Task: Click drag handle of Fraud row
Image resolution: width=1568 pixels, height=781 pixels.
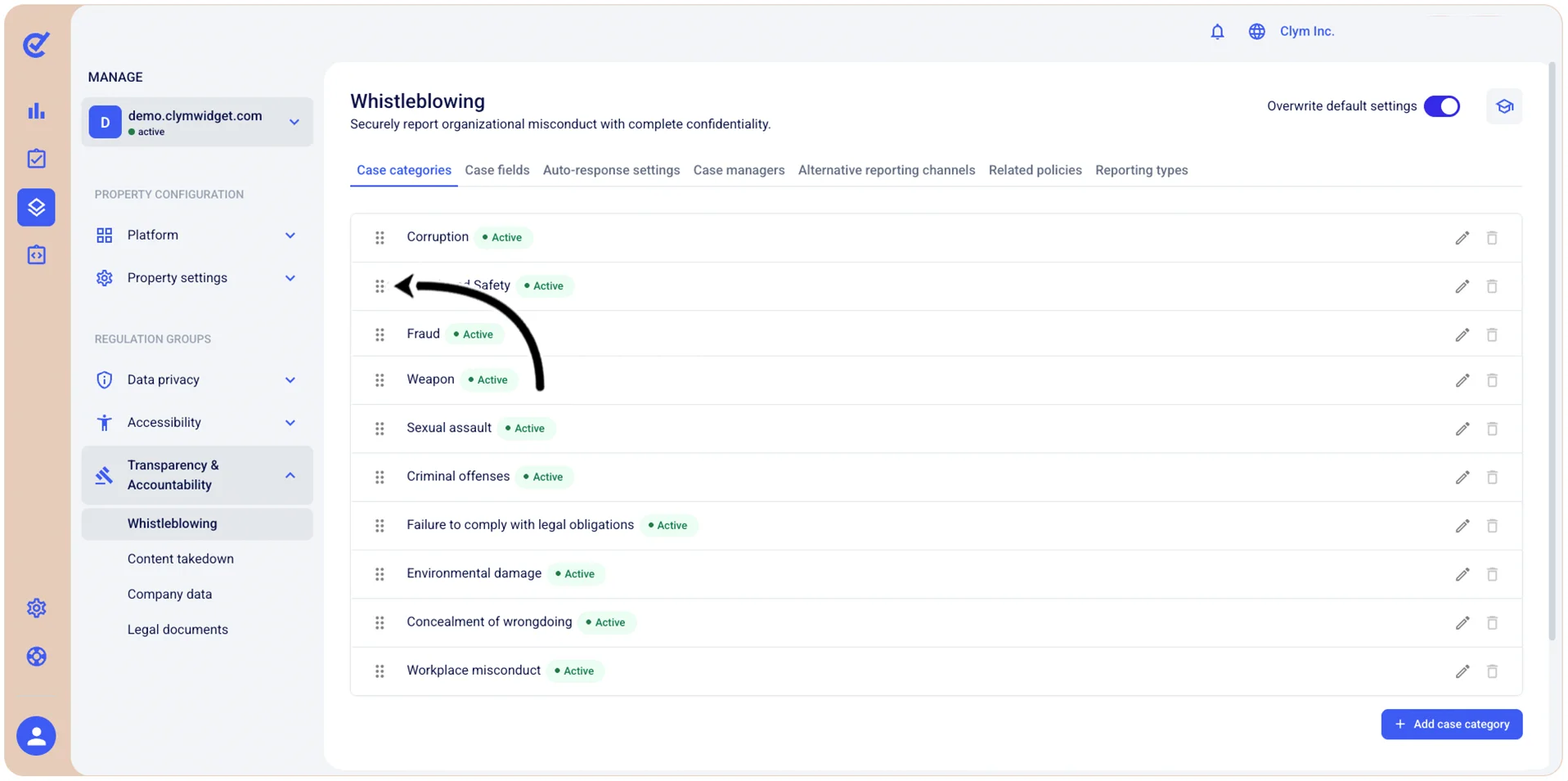Action: pyautogui.click(x=380, y=334)
